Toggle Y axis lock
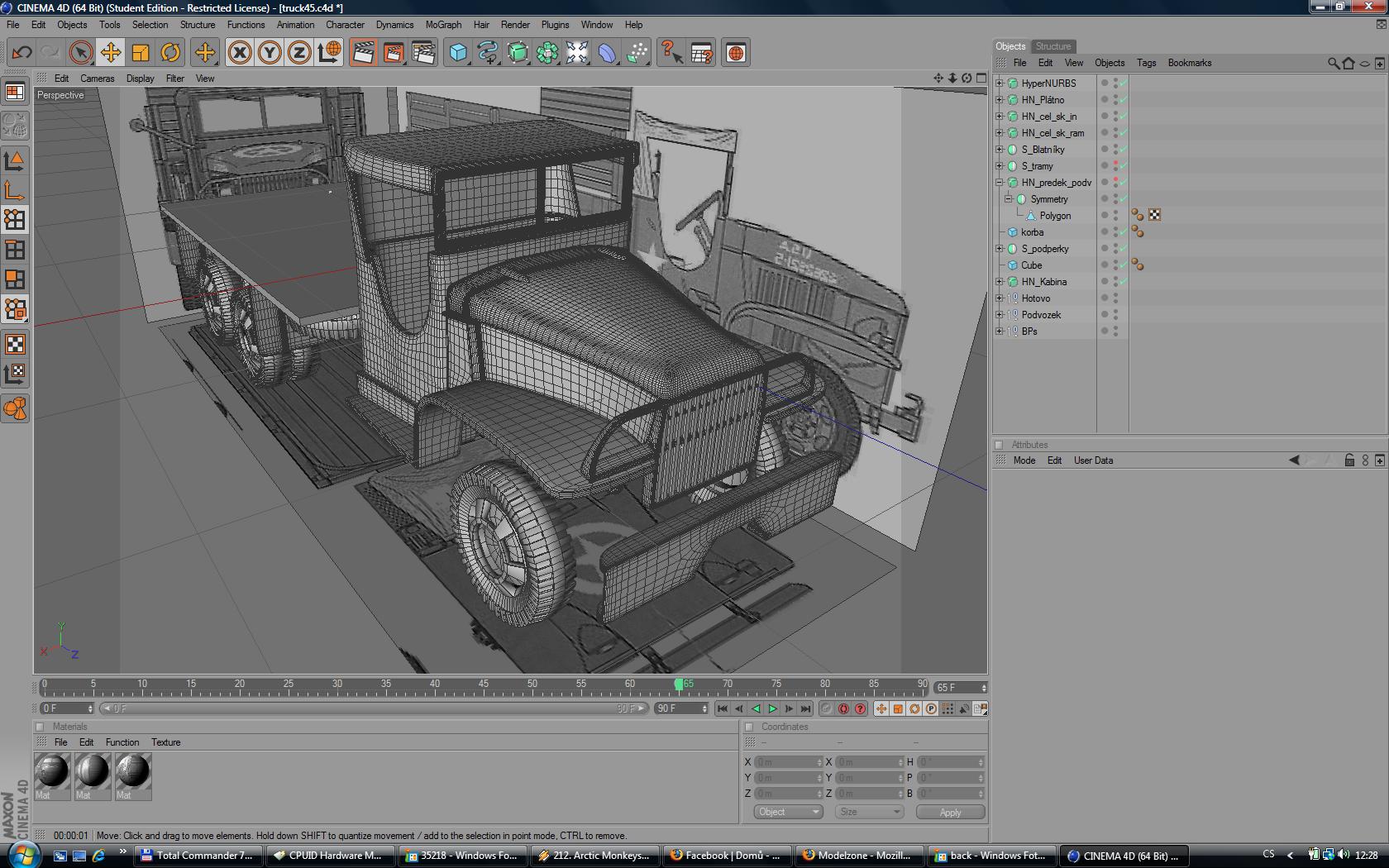Screen dimensions: 1389x868 pyautogui.click(x=270, y=53)
